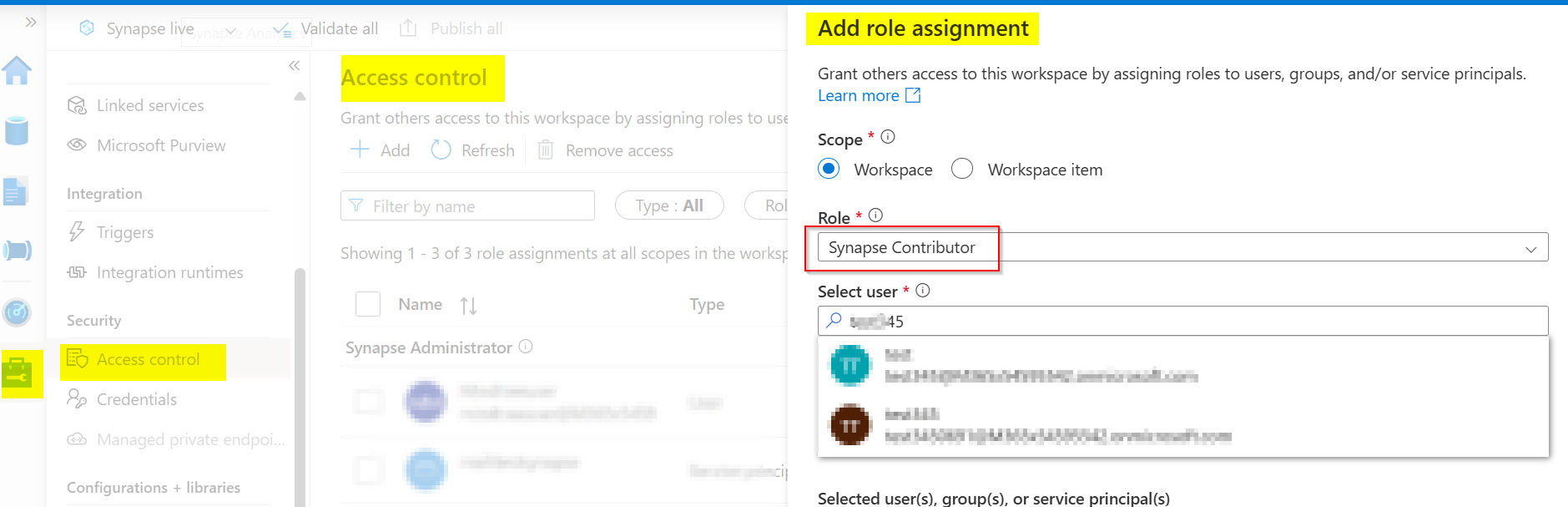Click Publish all in the toolbar
This screenshot has width=1568, height=507.
[451, 28]
